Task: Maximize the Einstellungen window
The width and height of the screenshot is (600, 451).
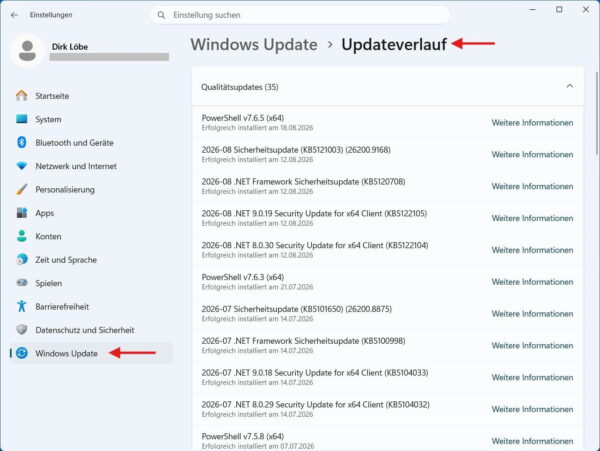Action: (559, 10)
